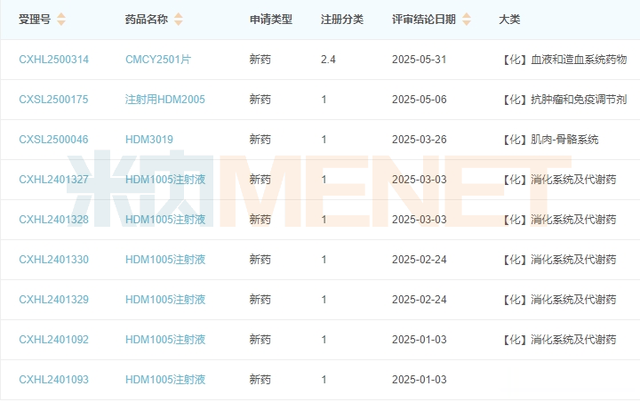The image size is (640, 402).
Task: Open acceptance number CXHL2401329
Action: tap(53, 300)
